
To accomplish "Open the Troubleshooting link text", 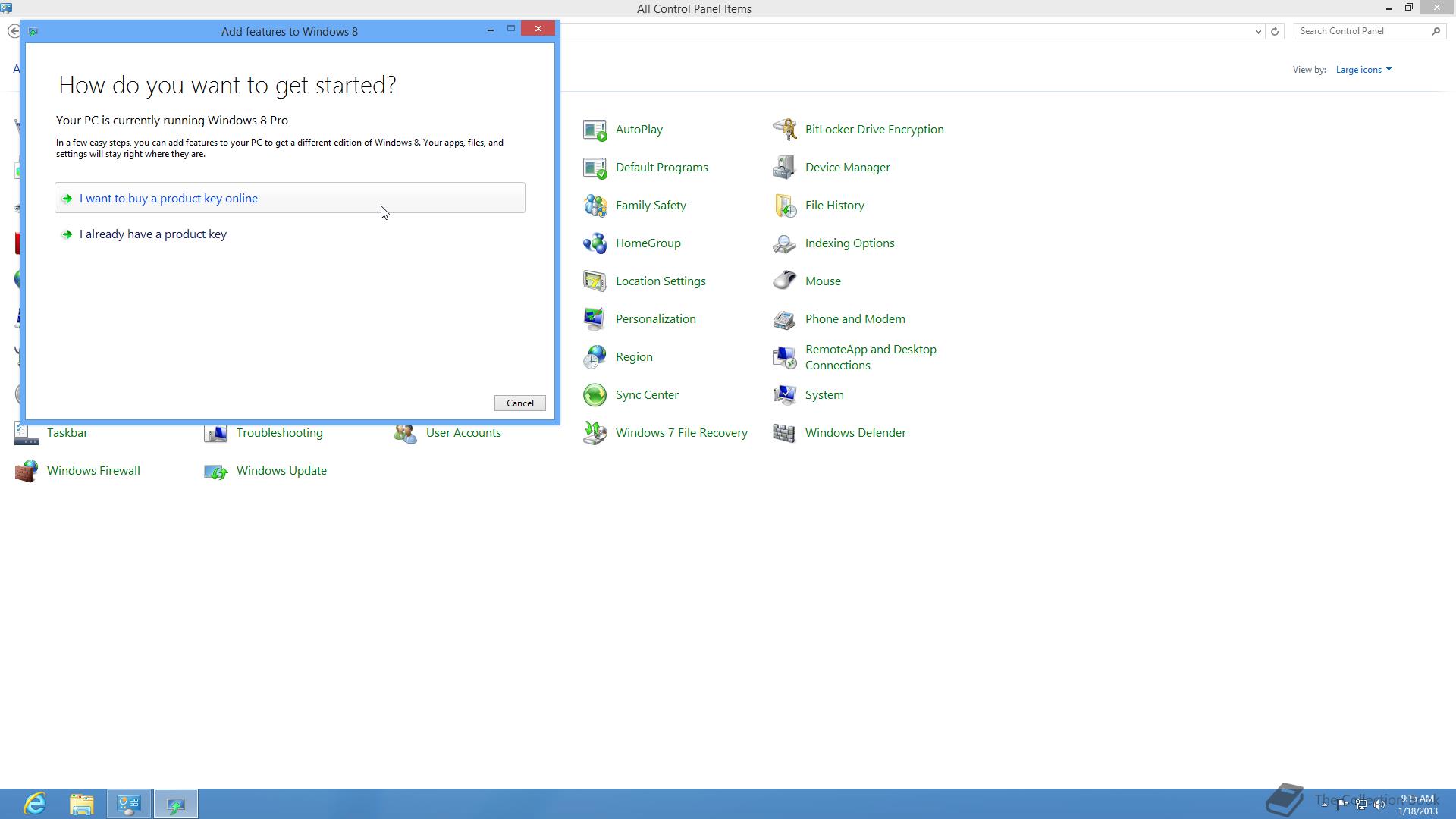I will coord(280,433).
